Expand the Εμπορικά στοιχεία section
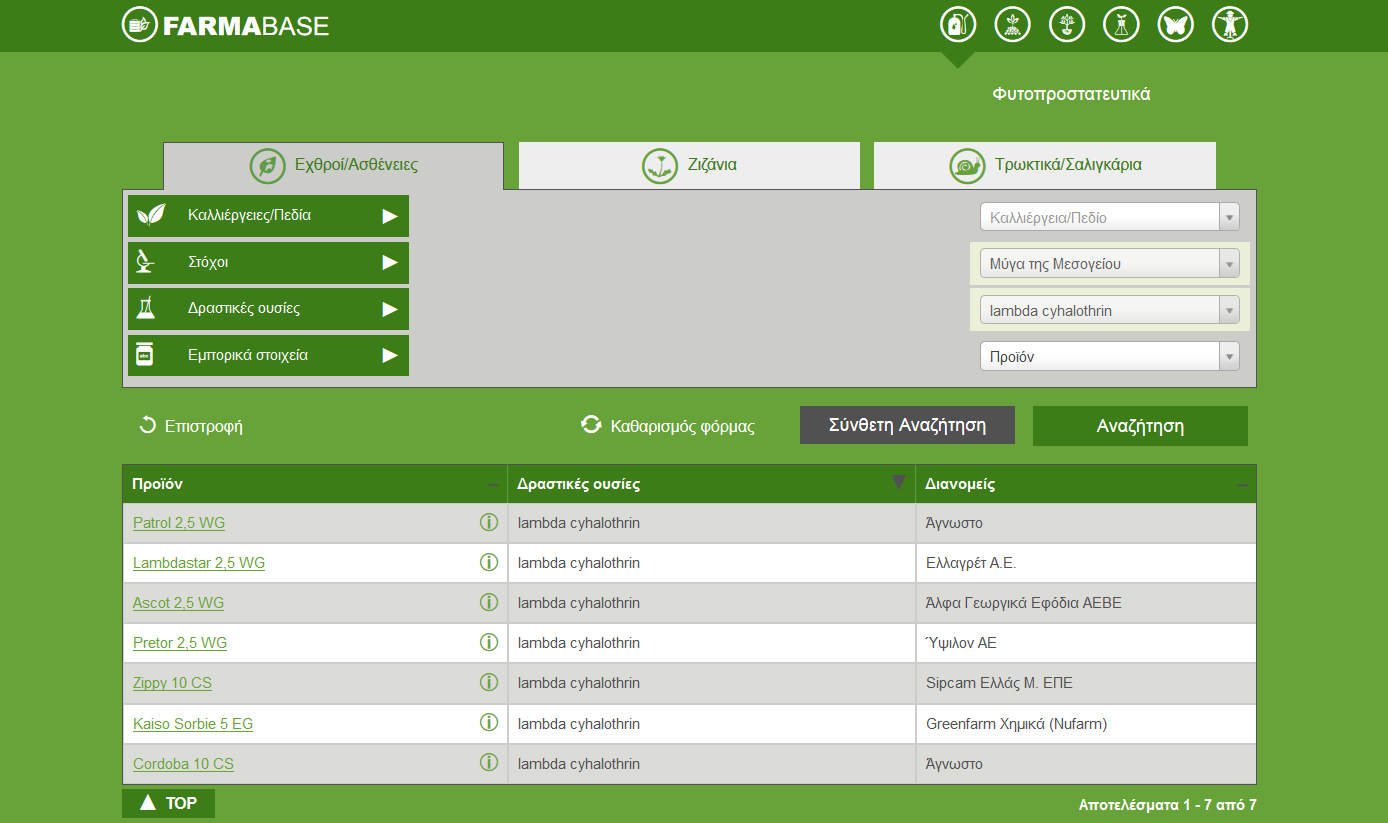The height and width of the screenshot is (823, 1388). point(268,356)
